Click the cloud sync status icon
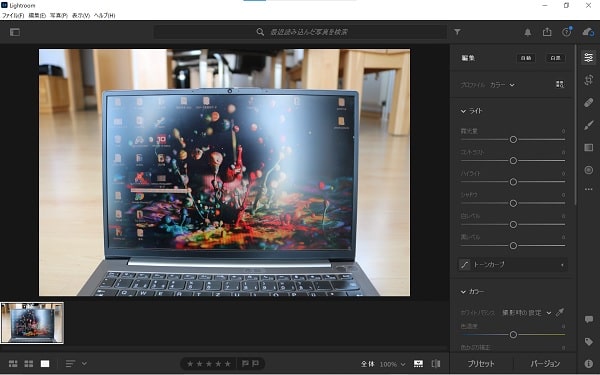 click(588, 32)
